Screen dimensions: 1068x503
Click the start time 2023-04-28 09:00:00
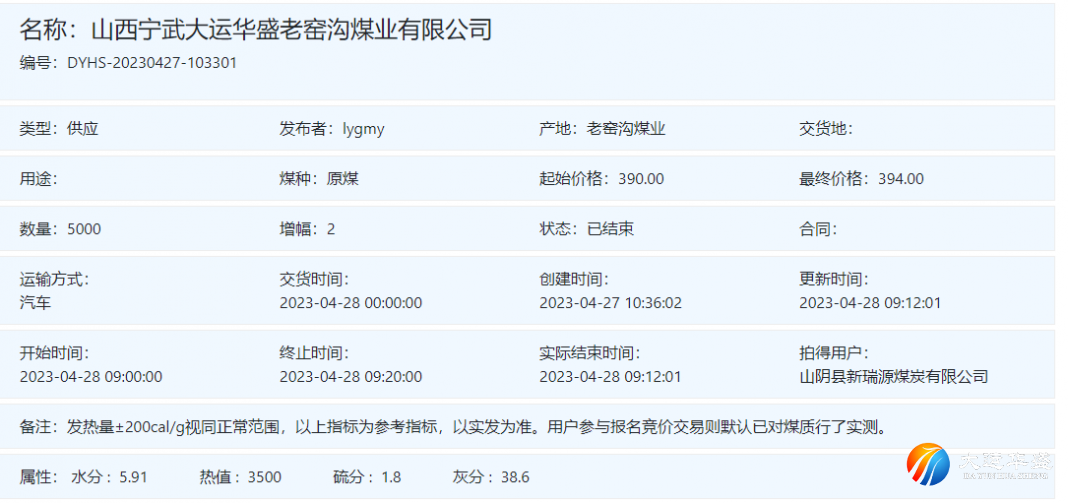coord(91,377)
